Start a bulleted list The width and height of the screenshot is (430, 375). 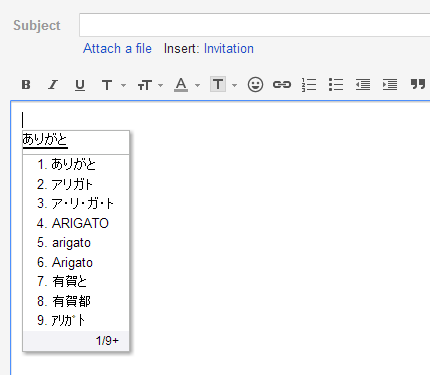[336, 85]
